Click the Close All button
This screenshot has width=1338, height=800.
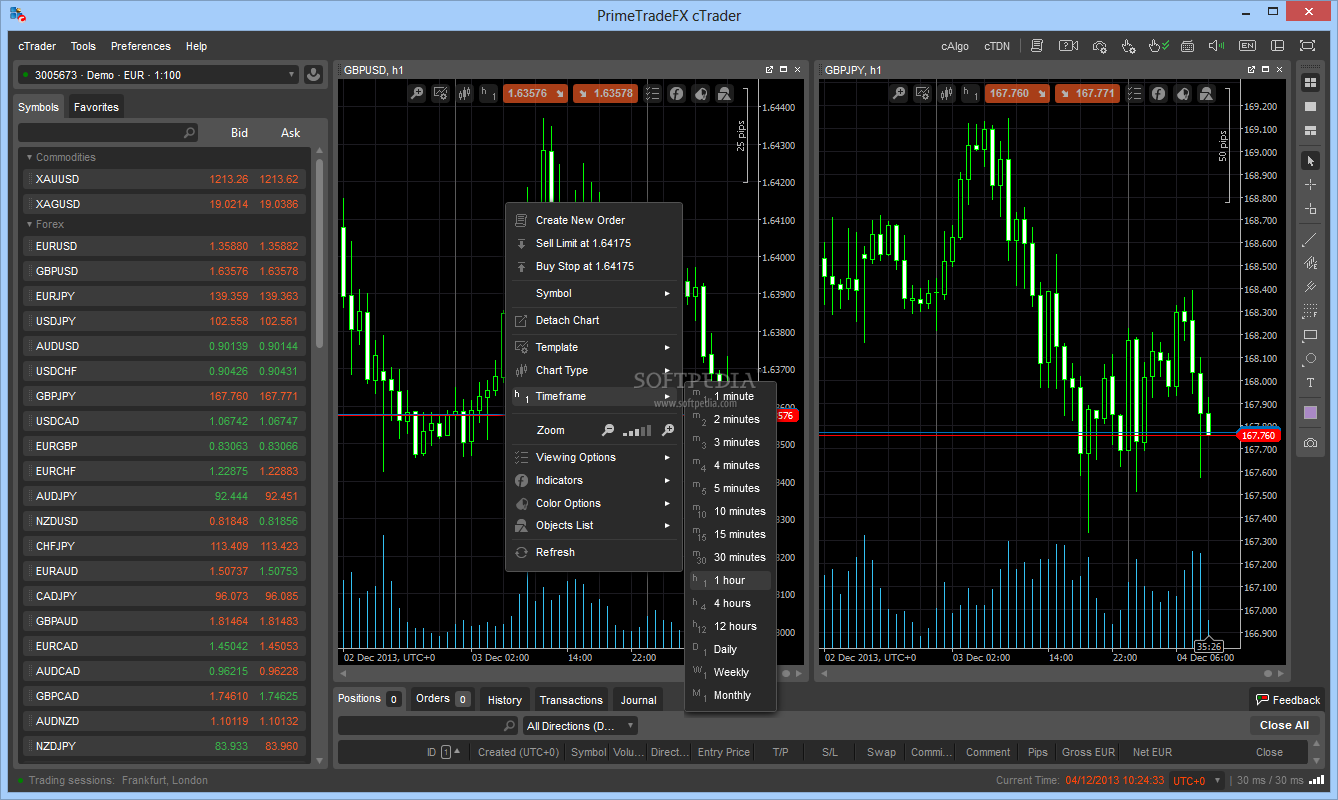(1284, 725)
